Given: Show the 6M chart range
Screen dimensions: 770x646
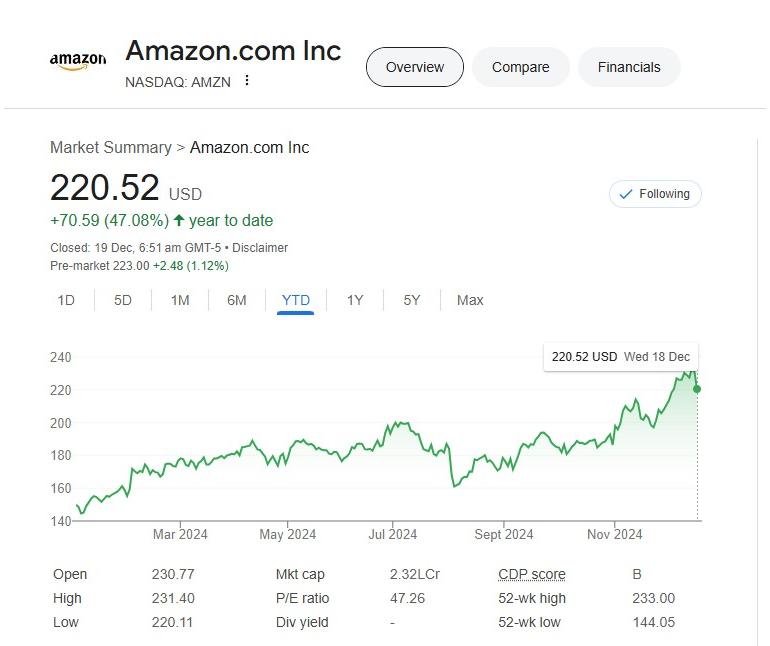Looking at the screenshot, I should tap(237, 300).
